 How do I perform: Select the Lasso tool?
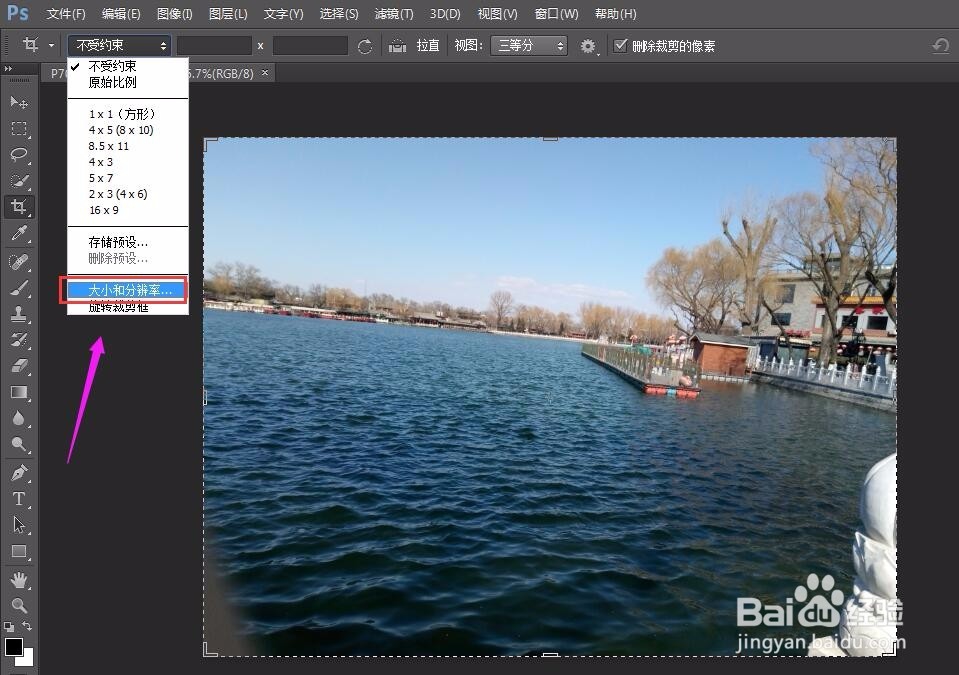pos(19,155)
